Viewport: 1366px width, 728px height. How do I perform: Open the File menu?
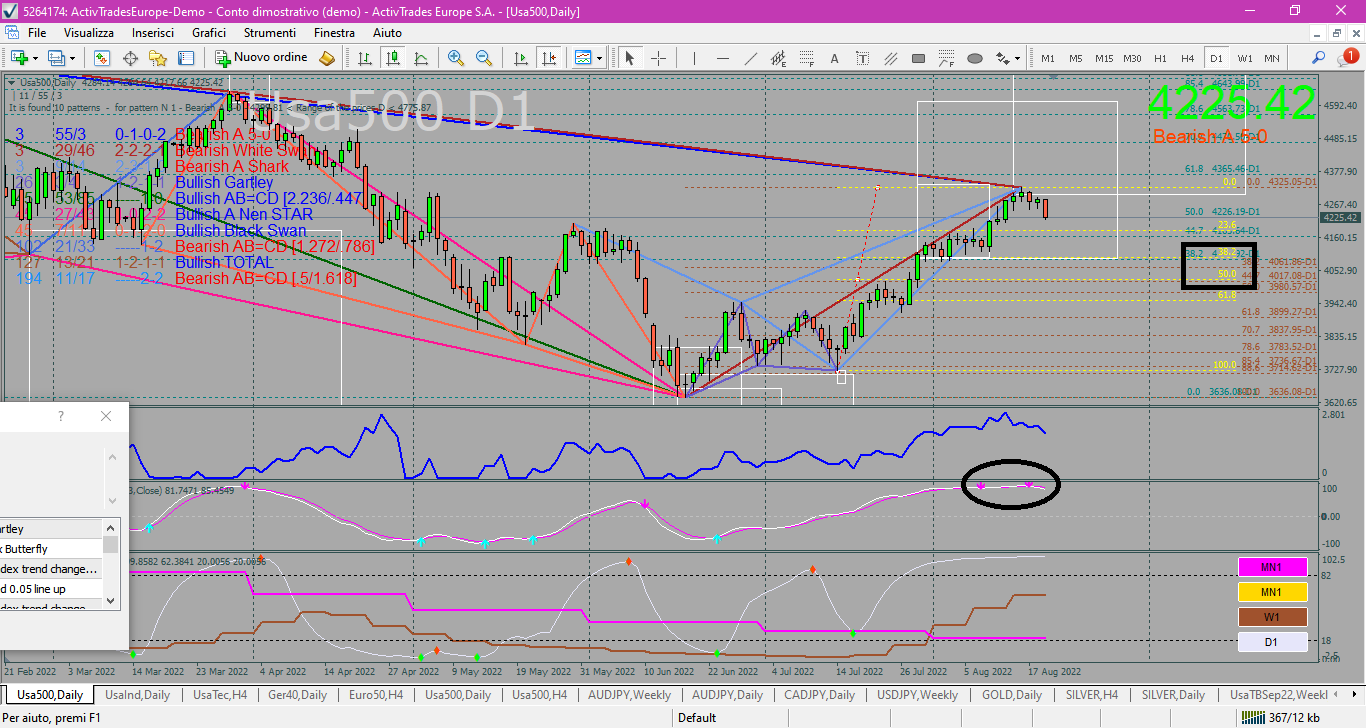tap(37, 33)
